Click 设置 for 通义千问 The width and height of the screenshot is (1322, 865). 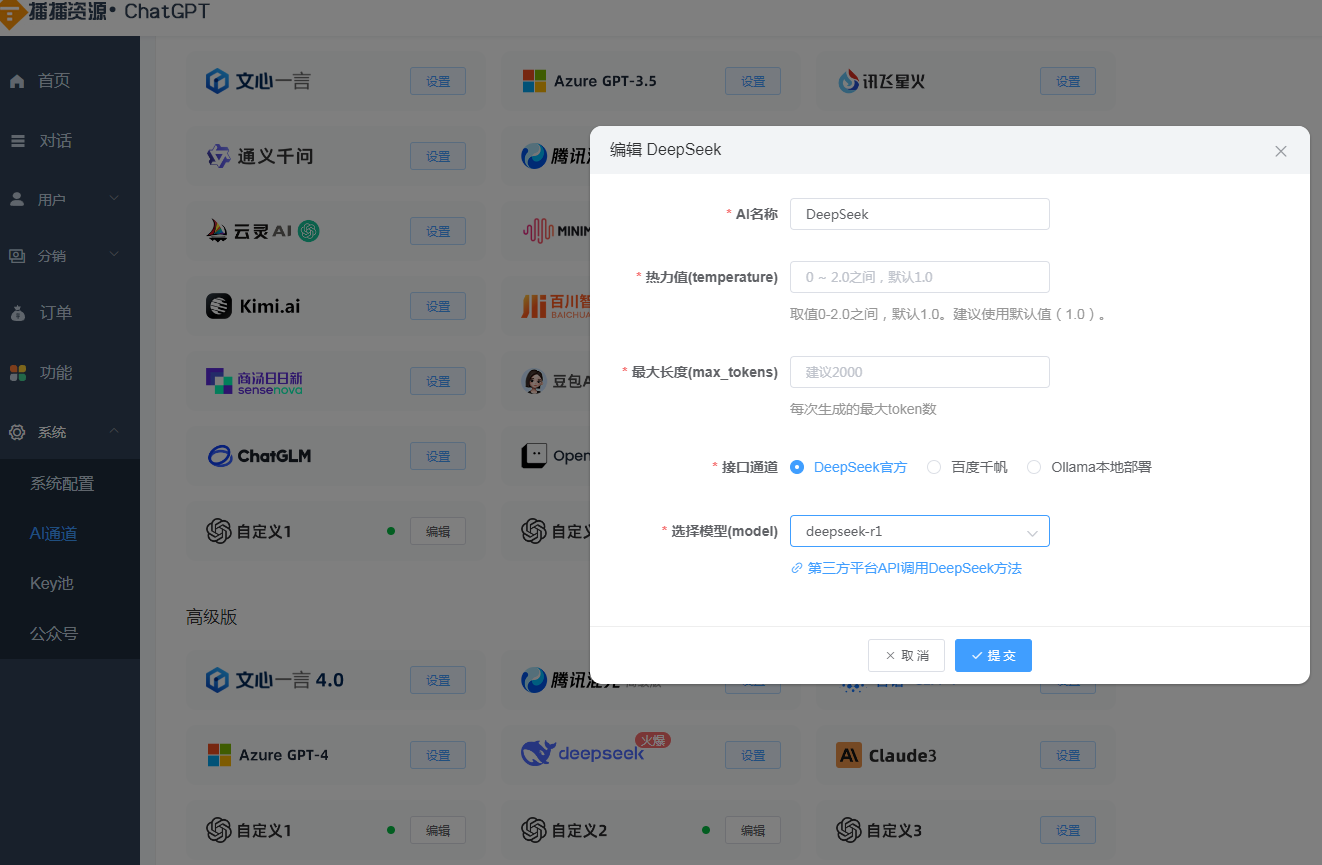click(438, 157)
